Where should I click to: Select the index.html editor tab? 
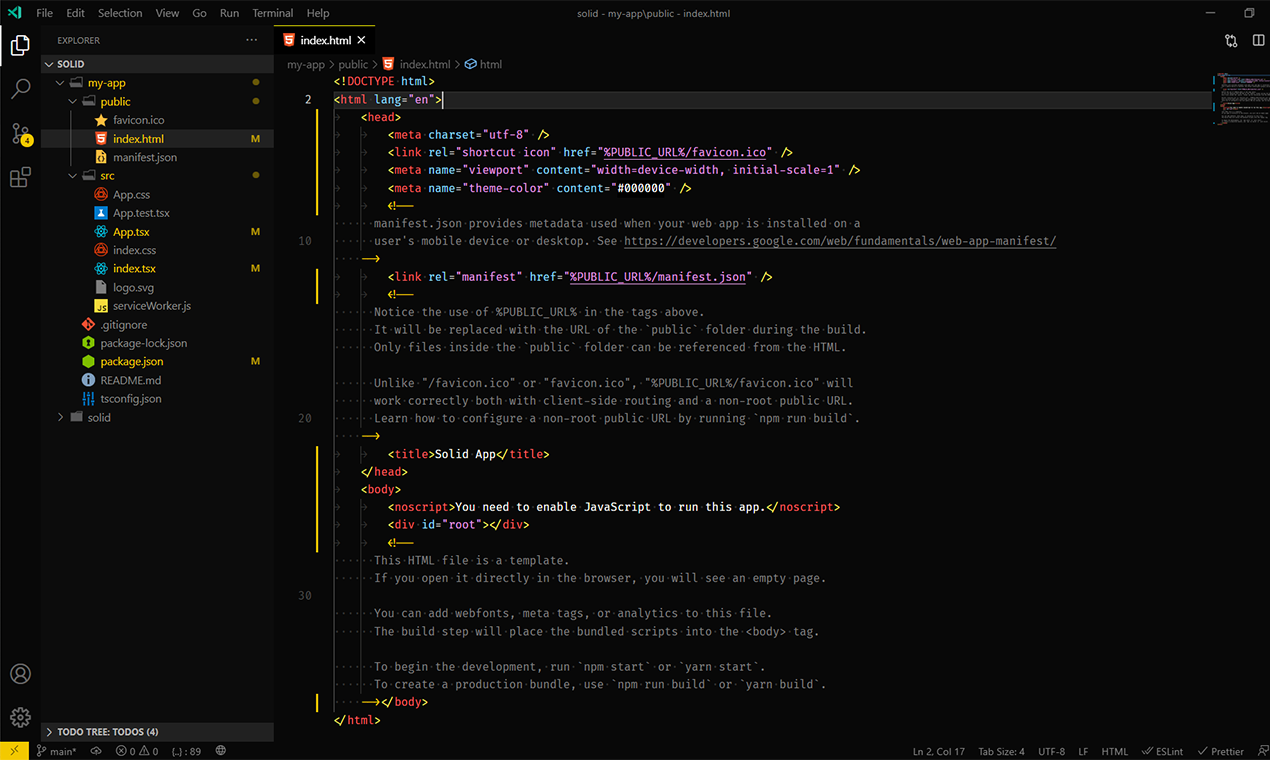325,40
